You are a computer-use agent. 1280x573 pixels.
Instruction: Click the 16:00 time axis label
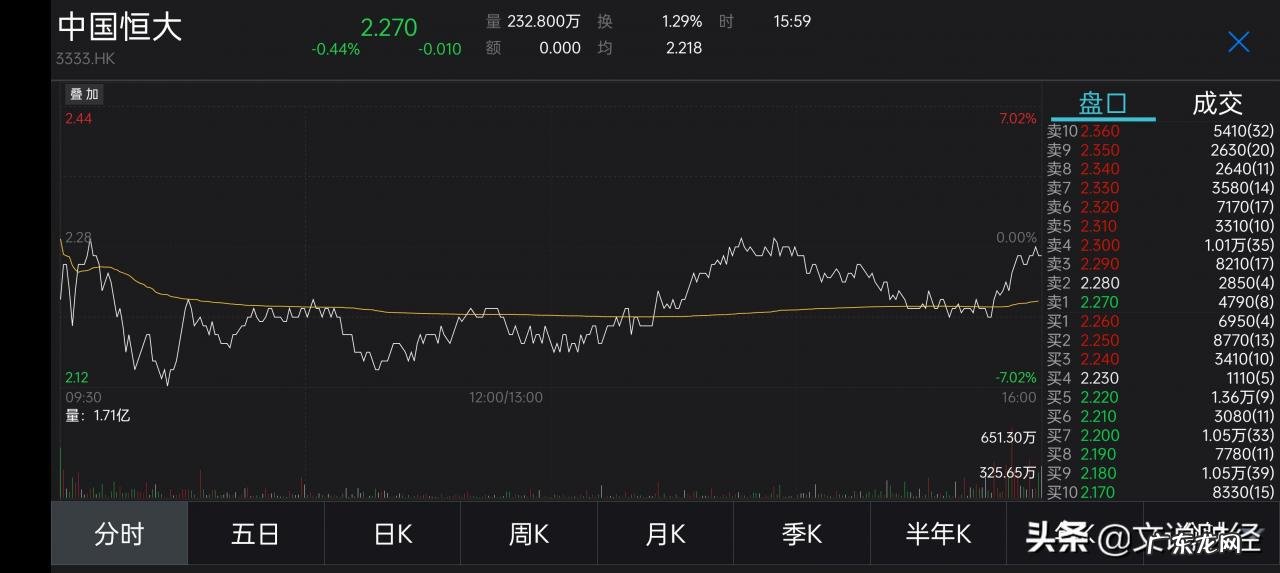(x=1020, y=397)
